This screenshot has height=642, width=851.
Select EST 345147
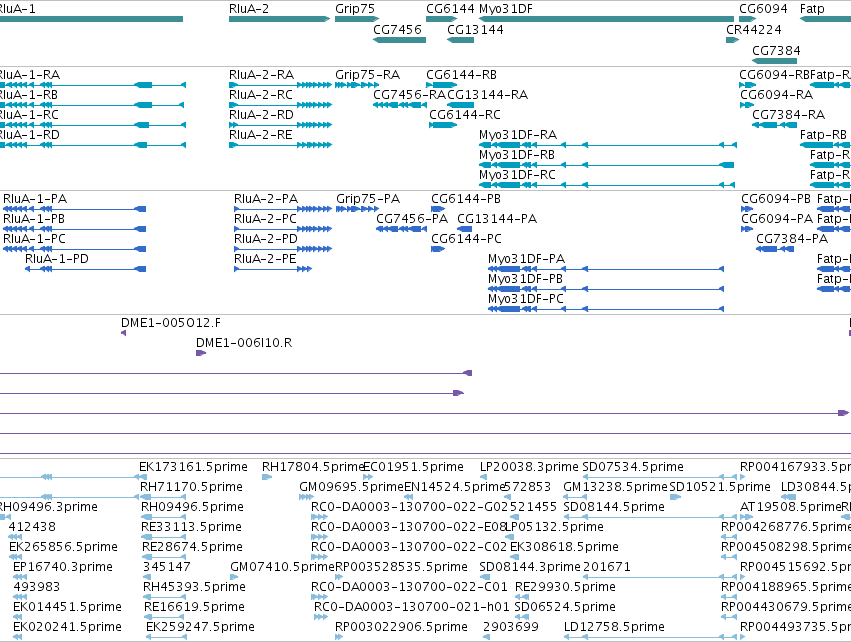167,567
